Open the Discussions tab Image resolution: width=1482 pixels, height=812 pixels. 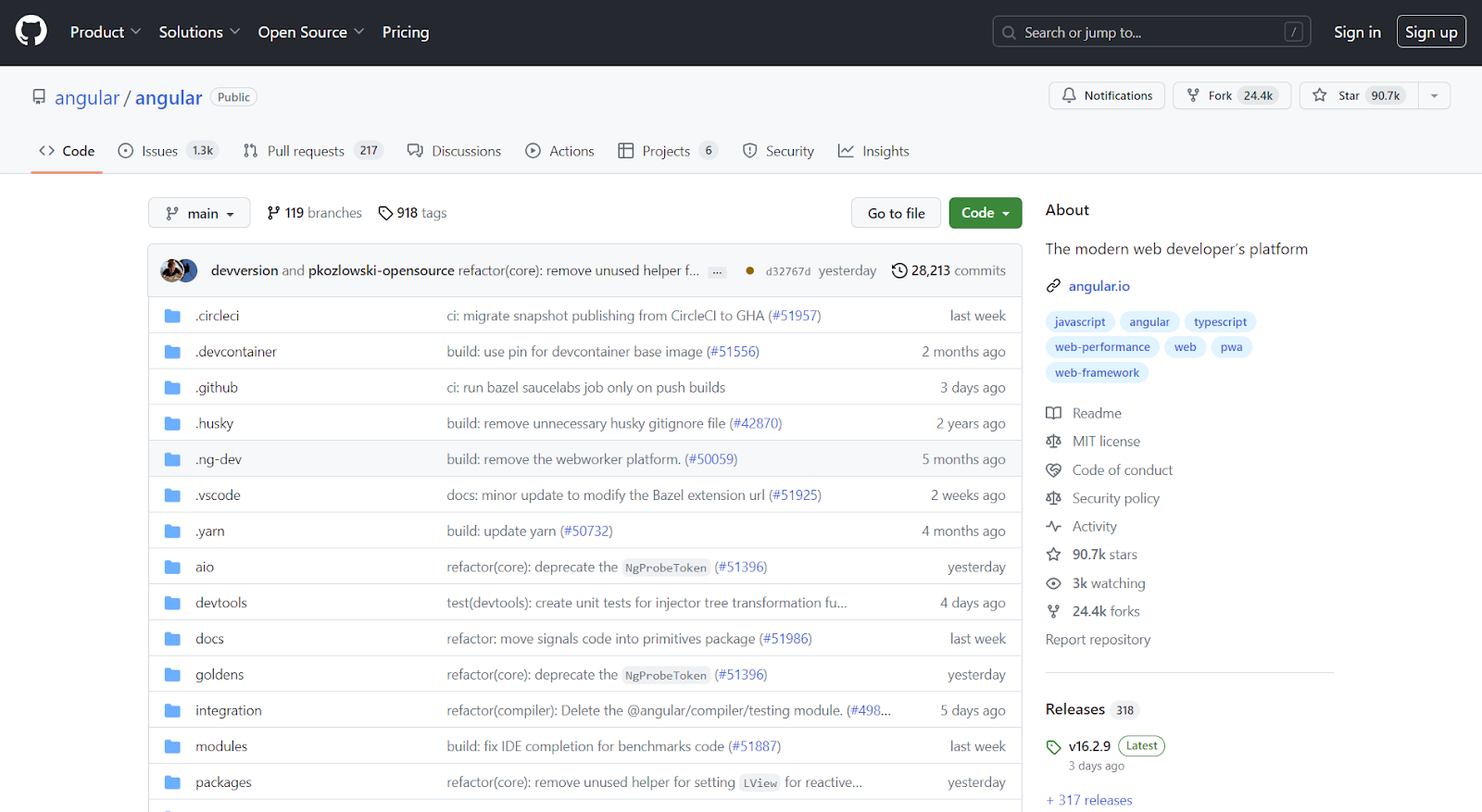pos(454,151)
